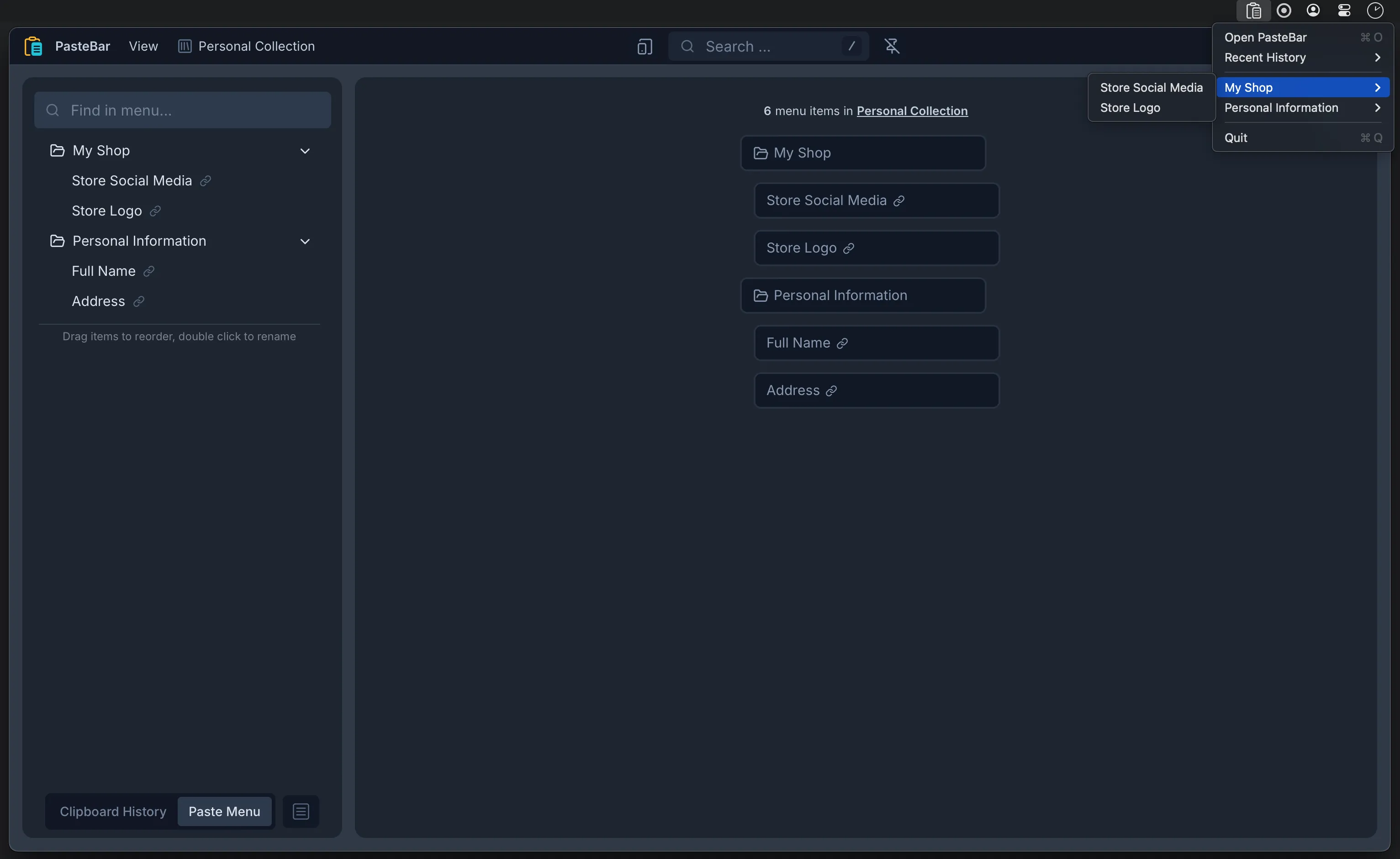Toggle link icon next to Store Social Media
The image size is (1400, 859).
[x=204, y=182]
